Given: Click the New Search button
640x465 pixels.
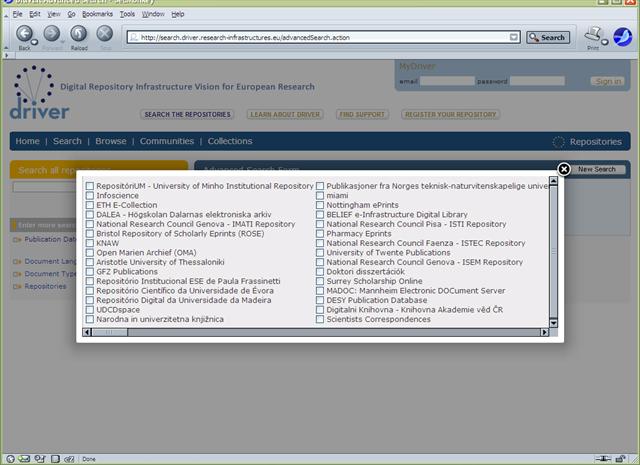Looking at the screenshot, I should click(597, 169).
